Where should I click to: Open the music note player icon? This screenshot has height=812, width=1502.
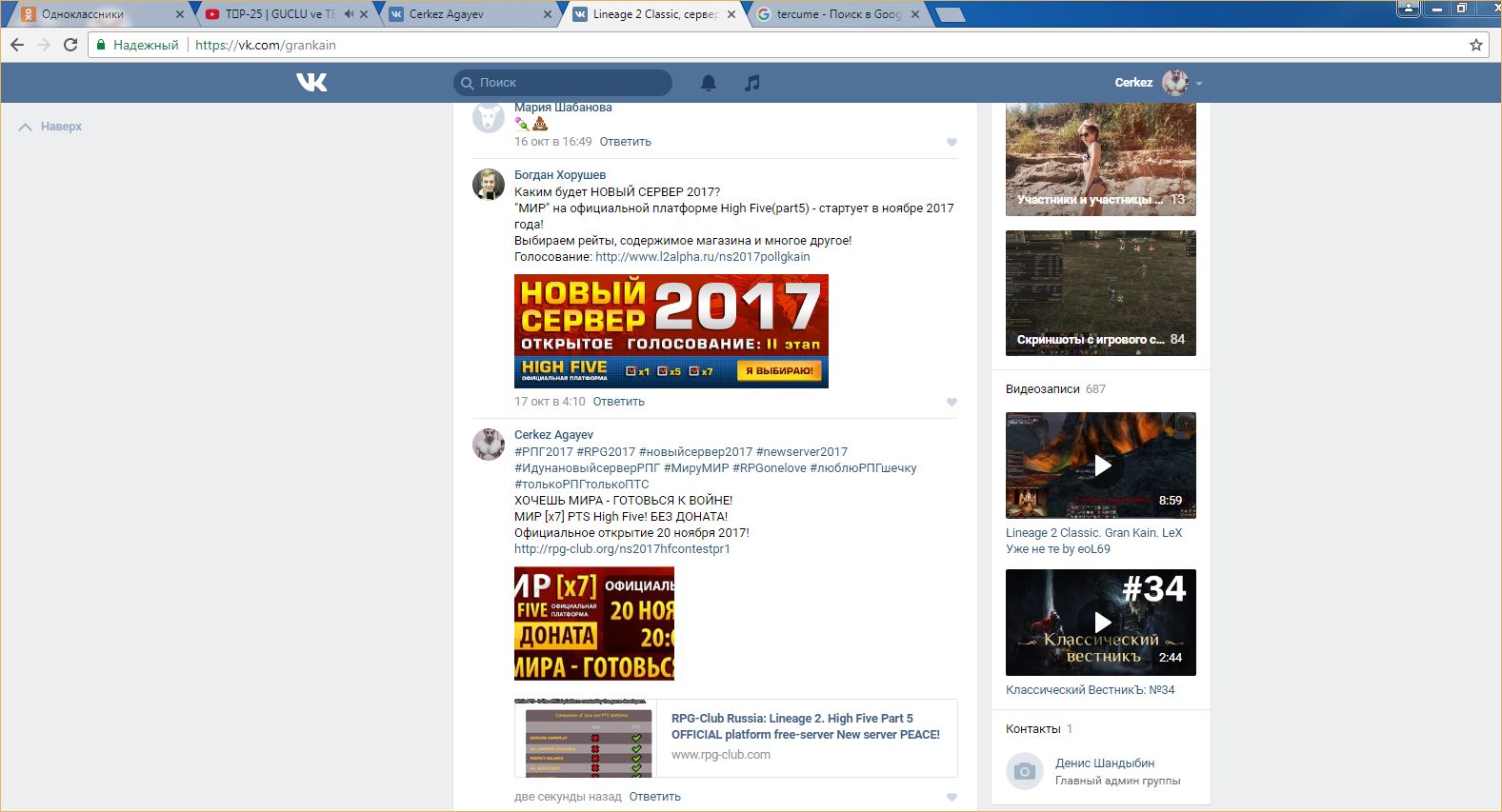pyautogui.click(x=752, y=83)
